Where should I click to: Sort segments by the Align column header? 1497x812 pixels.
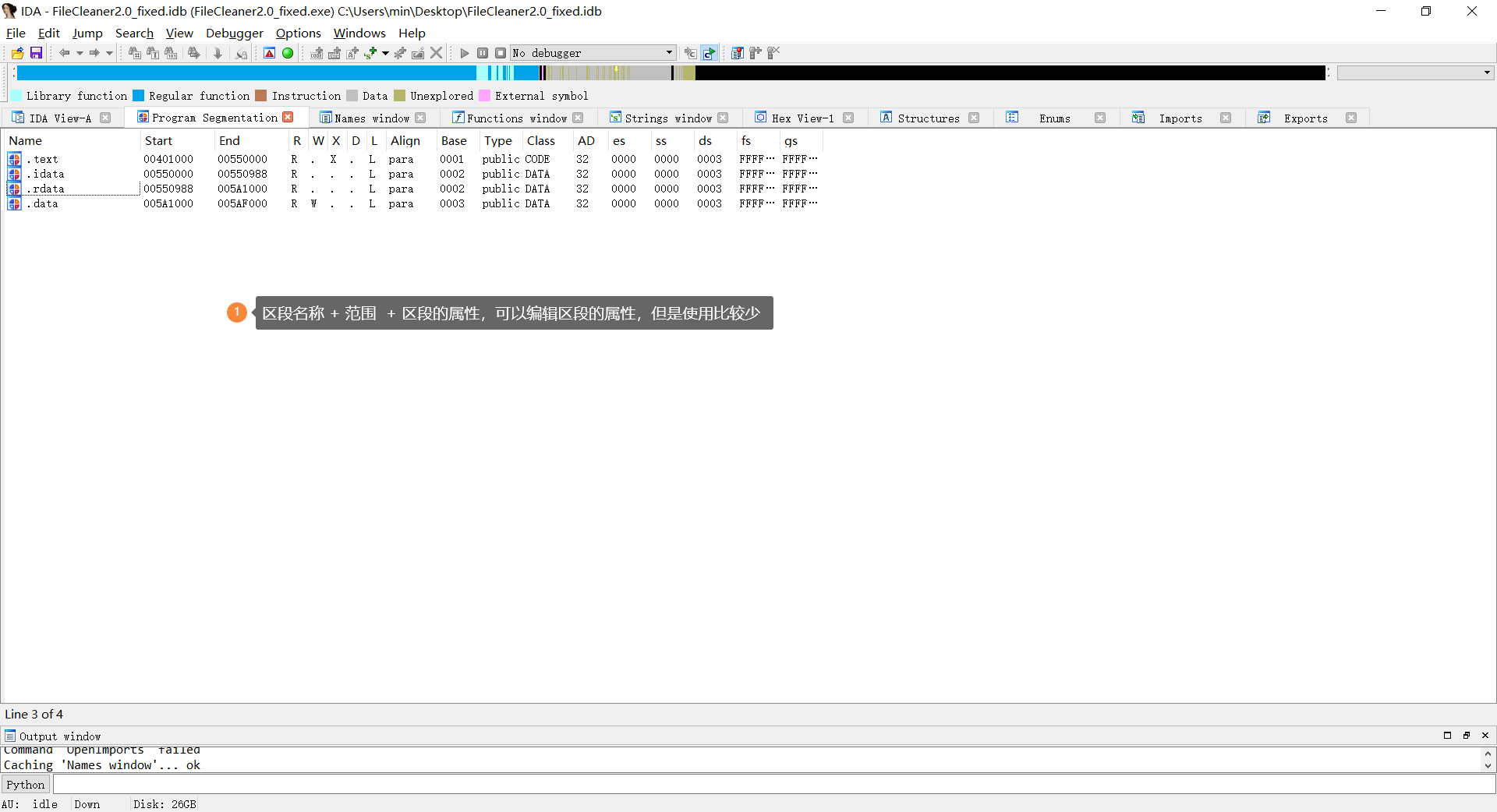click(411, 140)
